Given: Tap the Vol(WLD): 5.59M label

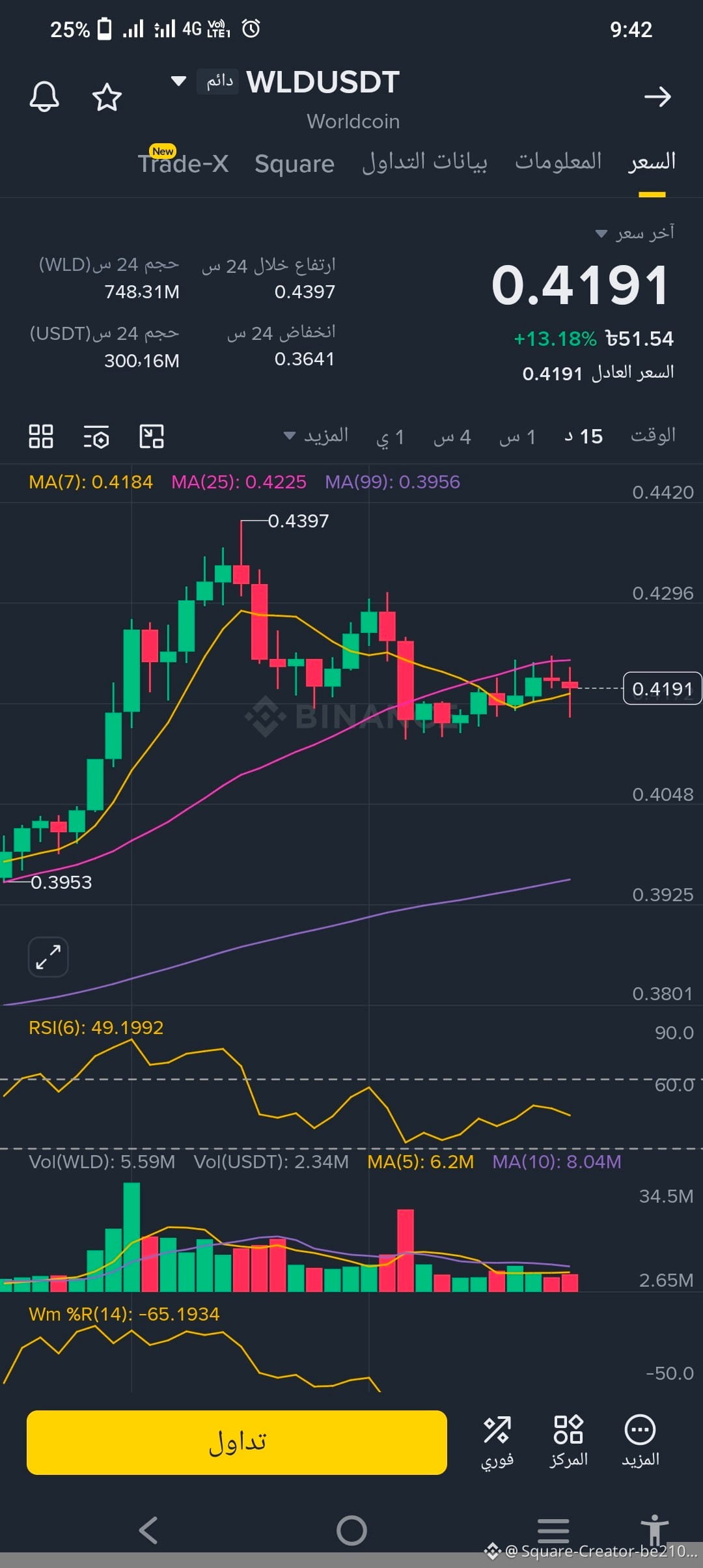Looking at the screenshot, I should [x=102, y=1162].
